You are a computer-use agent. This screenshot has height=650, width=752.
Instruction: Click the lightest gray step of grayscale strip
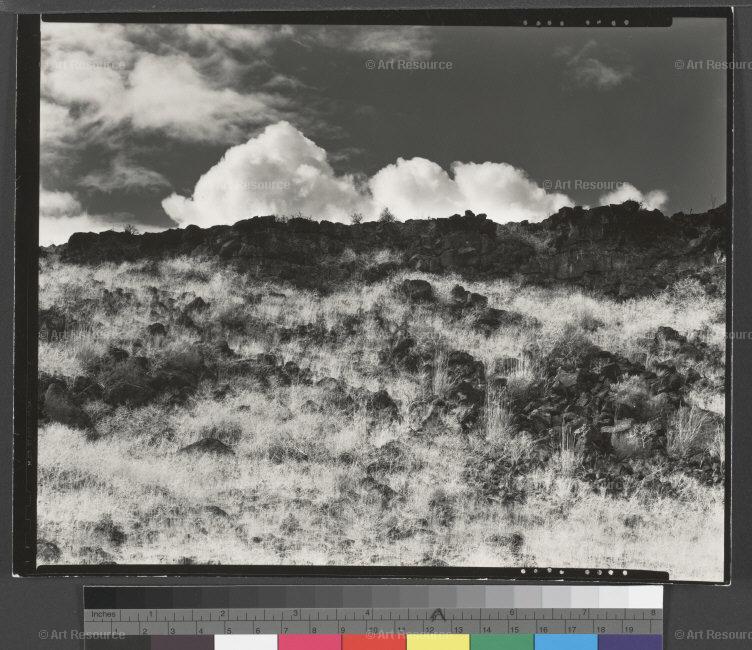[x=646, y=597]
